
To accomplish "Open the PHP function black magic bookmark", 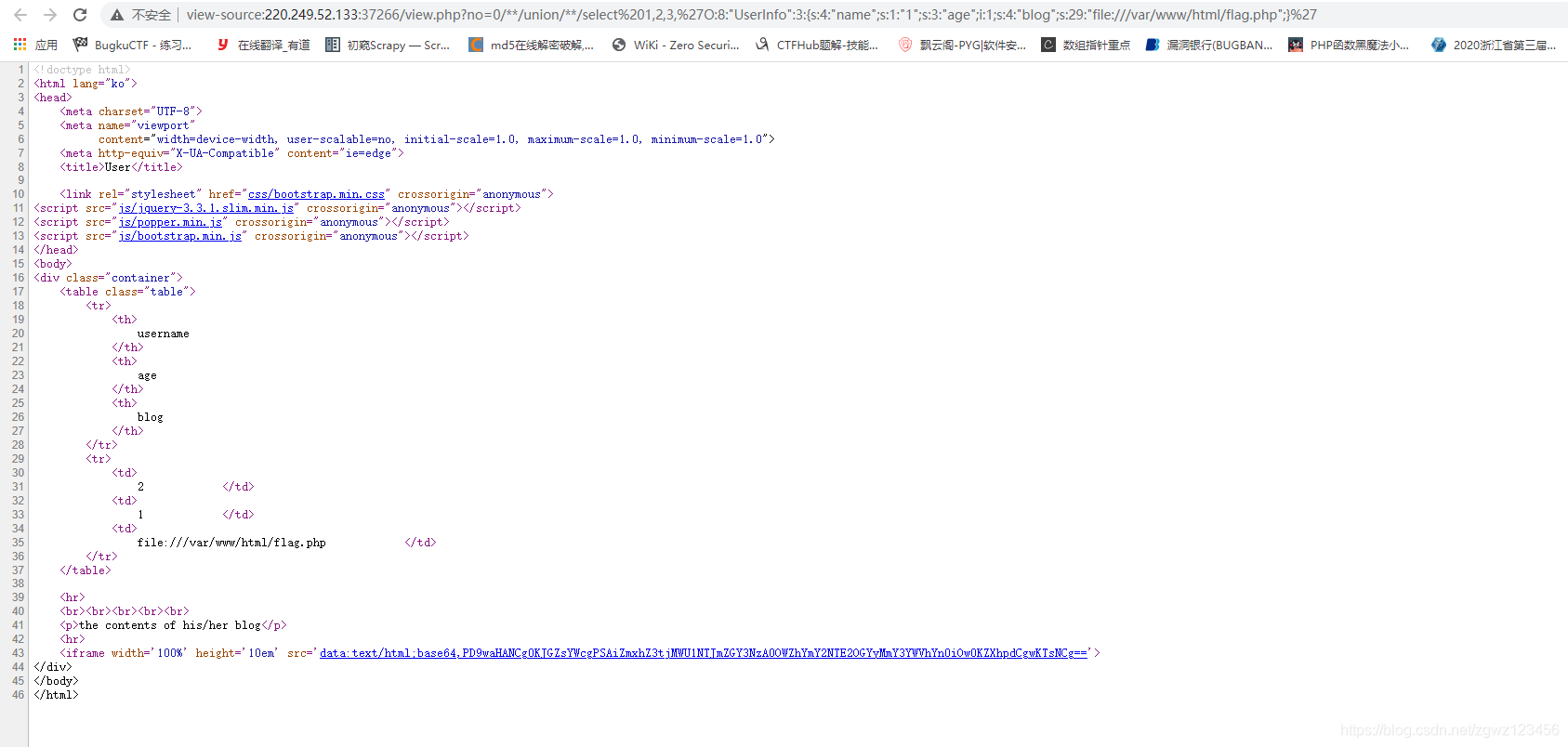I will pos(1349,45).
